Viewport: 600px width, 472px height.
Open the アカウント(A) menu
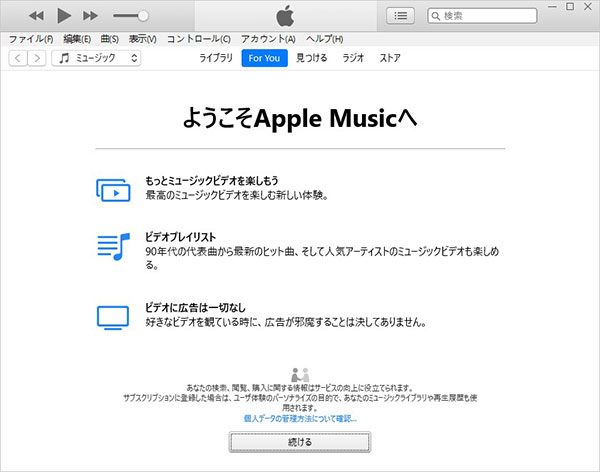pyautogui.click(x=268, y=39)
